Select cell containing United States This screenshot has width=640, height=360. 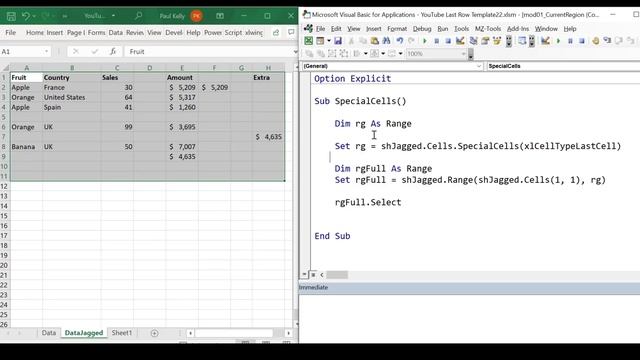(71, 97)
